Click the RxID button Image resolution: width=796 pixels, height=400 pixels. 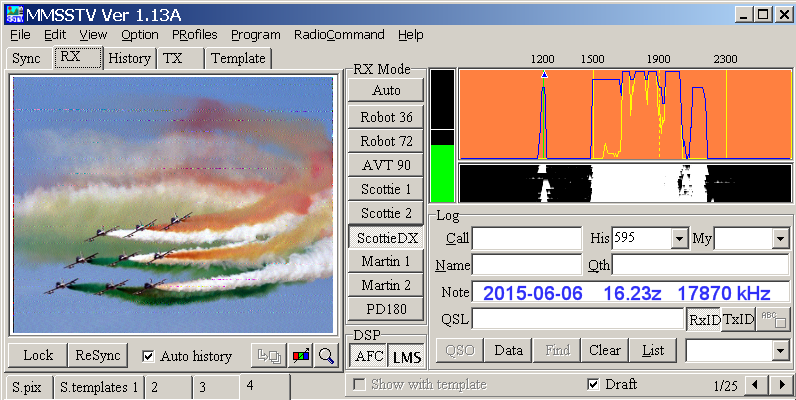point(703,319)
